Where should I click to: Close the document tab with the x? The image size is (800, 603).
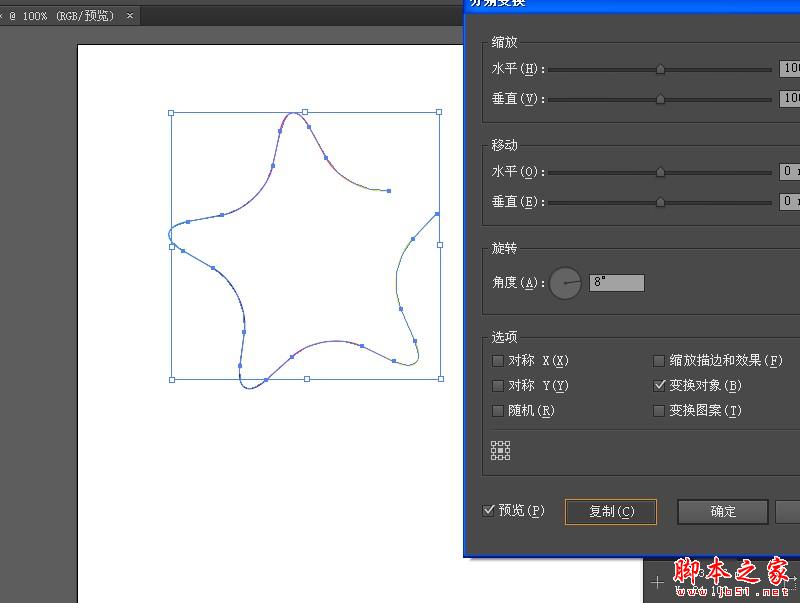[130, 16]
